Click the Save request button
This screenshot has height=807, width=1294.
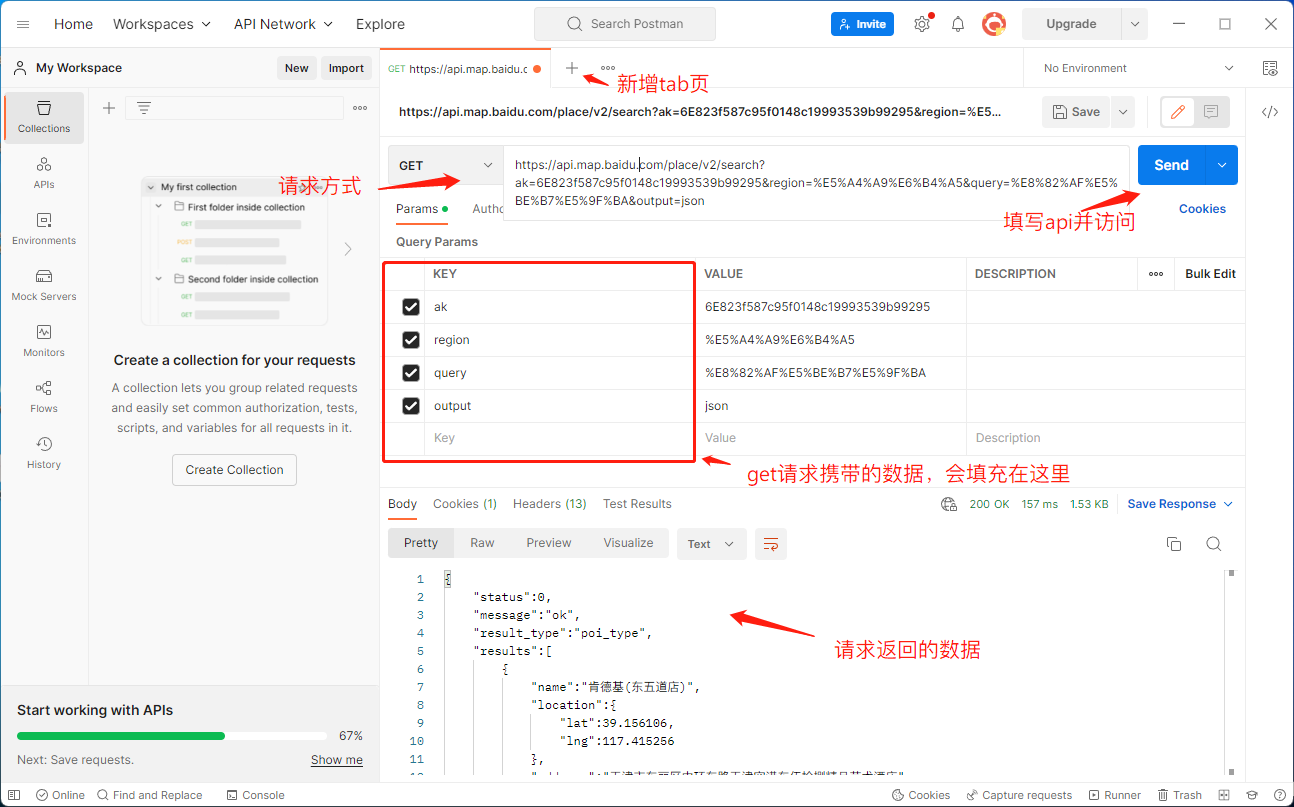[1076, 112]
